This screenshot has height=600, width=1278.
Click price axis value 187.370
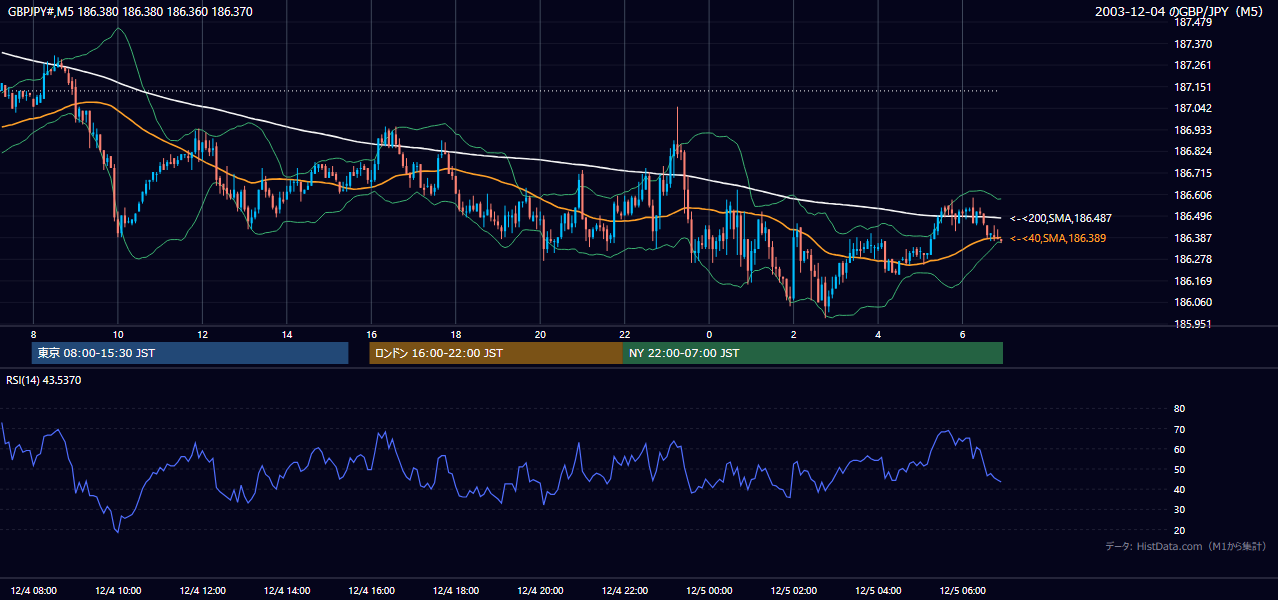pos(1192,44)
